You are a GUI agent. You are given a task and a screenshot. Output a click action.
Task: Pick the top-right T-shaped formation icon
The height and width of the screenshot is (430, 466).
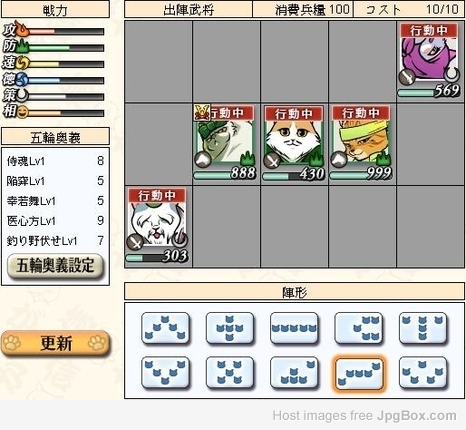(x=423, y=328)
